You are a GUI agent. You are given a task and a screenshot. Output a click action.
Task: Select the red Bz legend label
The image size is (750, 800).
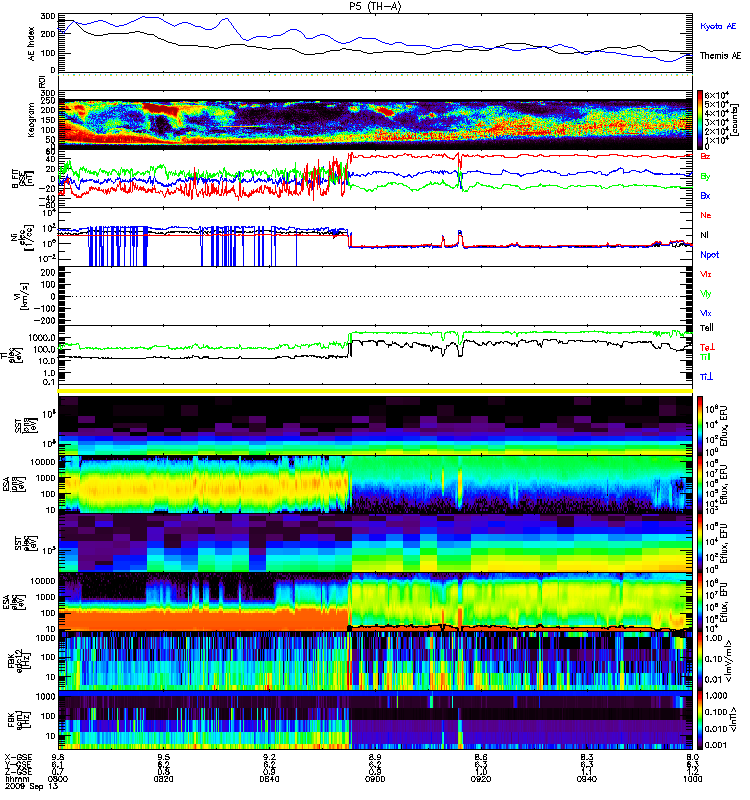tap(705, 156)
